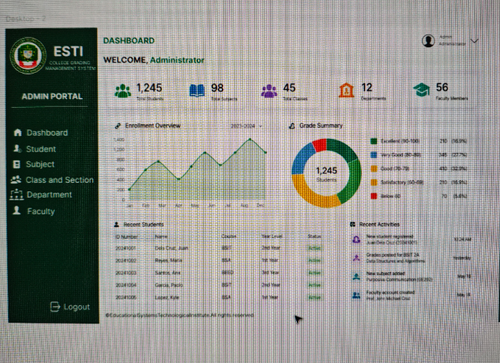Image resolution: width=500 pixels, height=363 pixels.
Task: Click the blue open-book Total Subjects icon
Action: click(x=197, y=90)
